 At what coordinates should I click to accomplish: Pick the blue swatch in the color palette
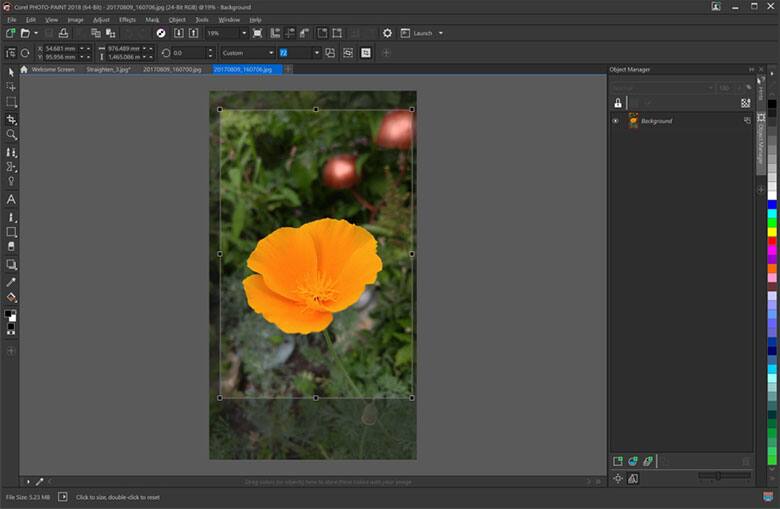coord(771,205)
